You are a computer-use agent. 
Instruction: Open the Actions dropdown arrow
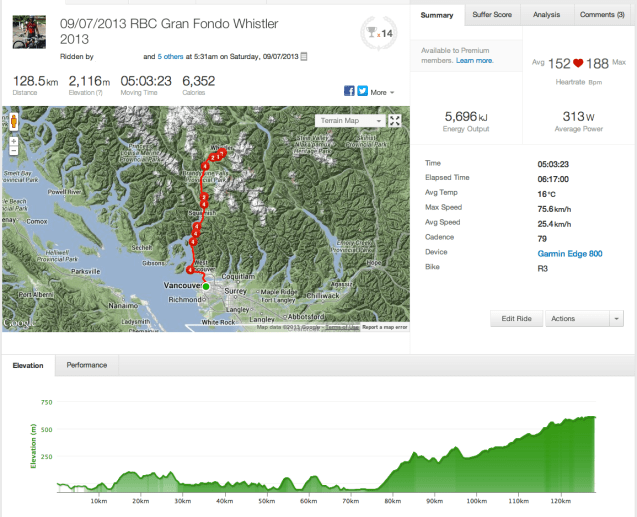616,318
